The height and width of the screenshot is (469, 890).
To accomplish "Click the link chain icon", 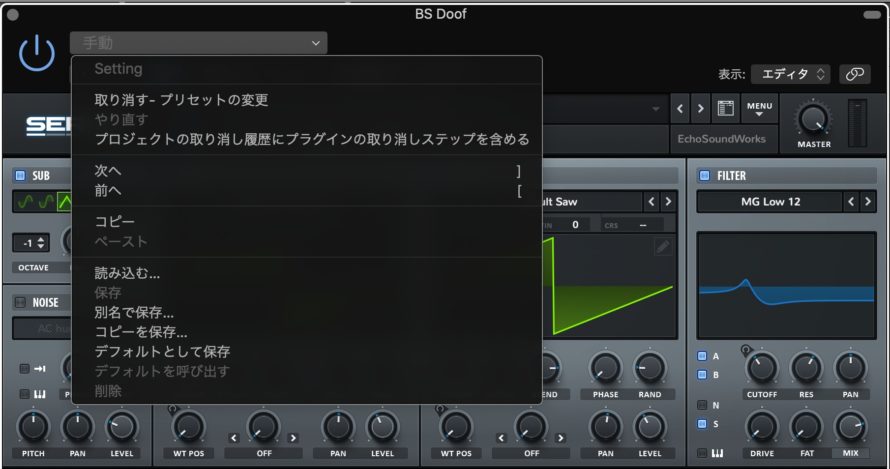I will click(853, 74).
